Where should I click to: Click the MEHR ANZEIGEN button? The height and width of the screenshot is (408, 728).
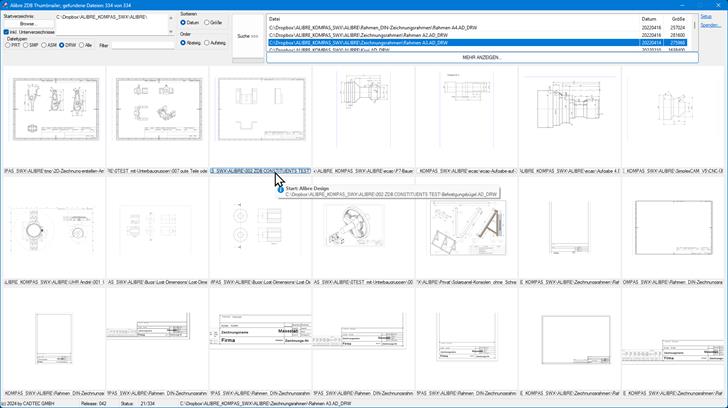point(482,58)
